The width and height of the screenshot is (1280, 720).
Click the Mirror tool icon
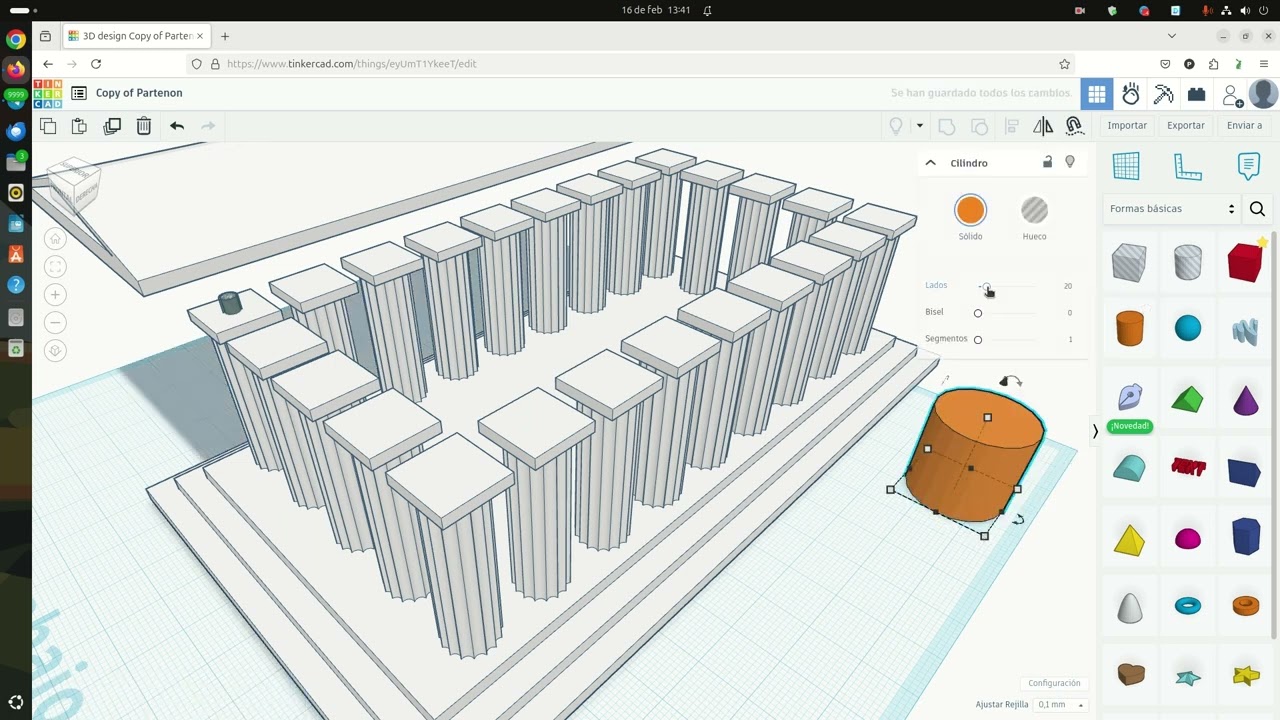coord(1043,126)
